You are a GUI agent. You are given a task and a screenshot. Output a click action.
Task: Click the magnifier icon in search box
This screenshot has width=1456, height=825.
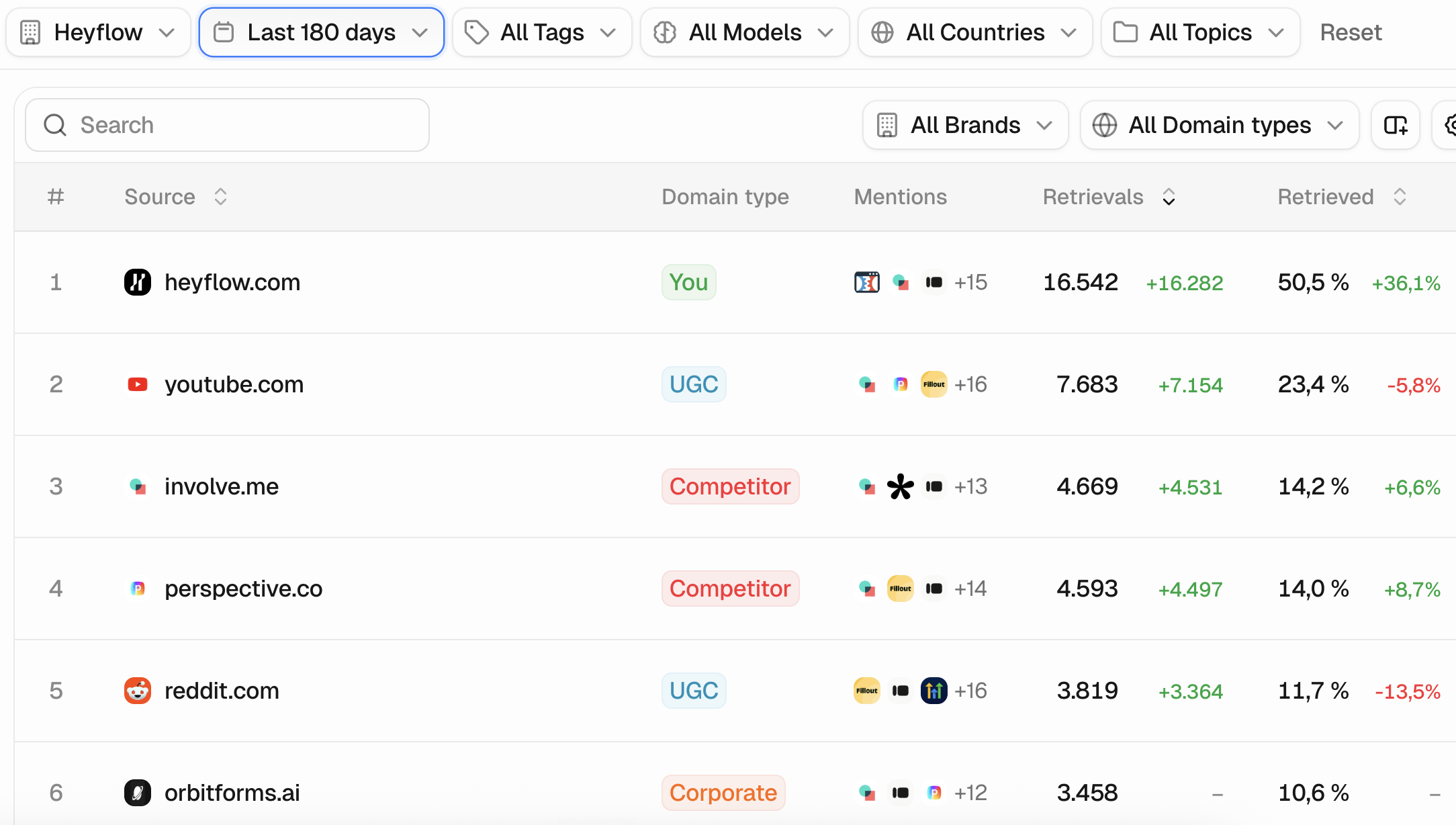click(x=55, y=125)
